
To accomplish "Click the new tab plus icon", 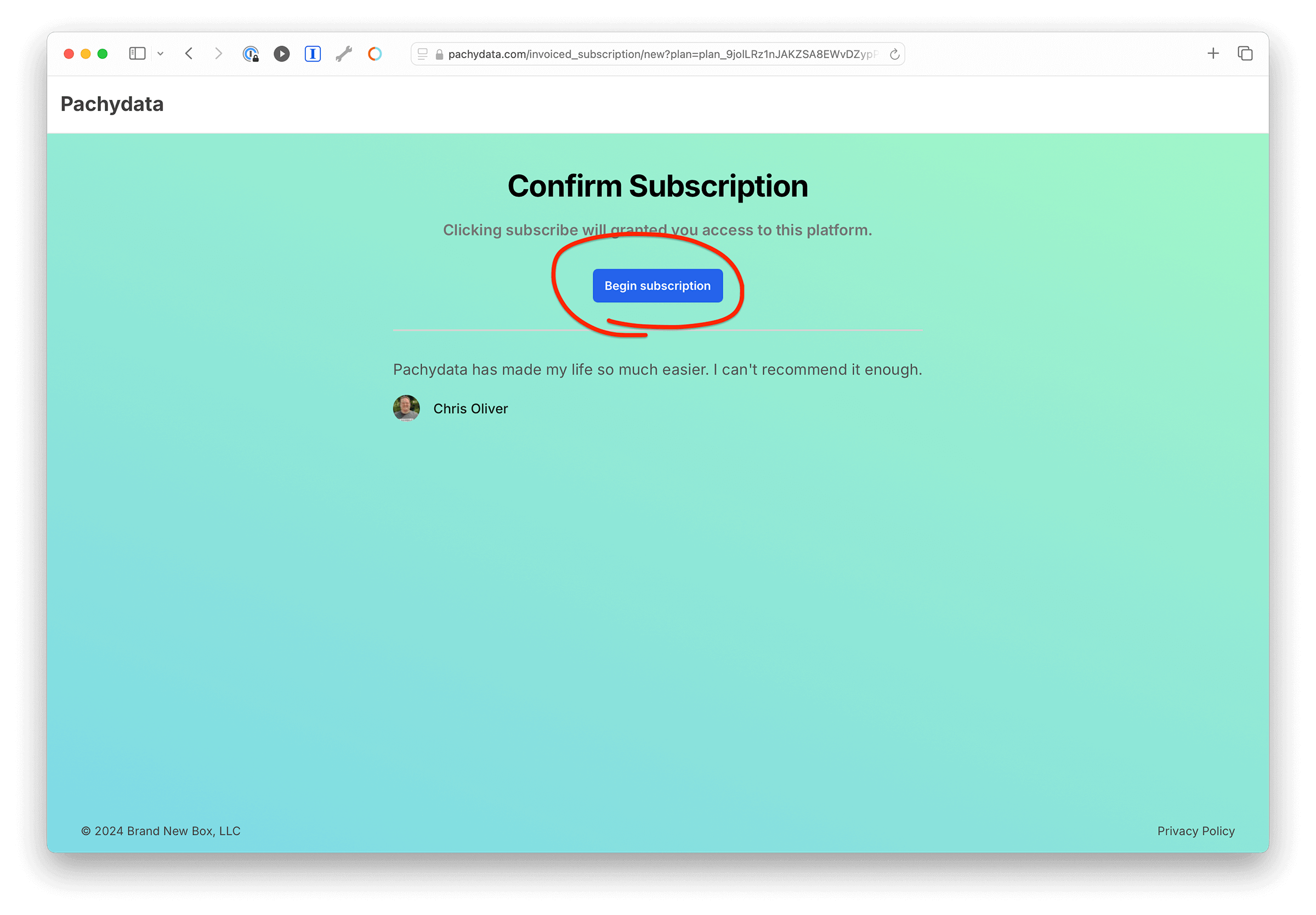I will [x=1214, y=54].
